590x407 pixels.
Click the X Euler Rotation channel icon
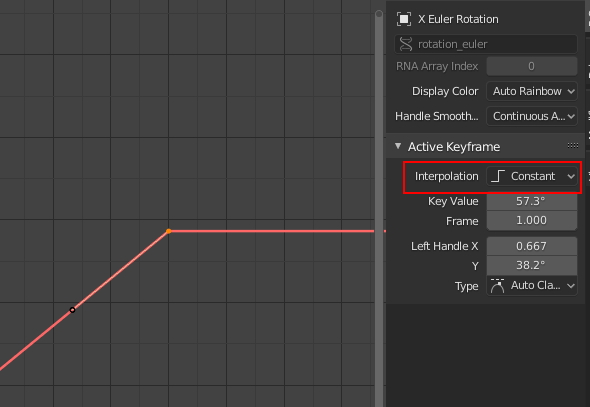tap(404, 19)
